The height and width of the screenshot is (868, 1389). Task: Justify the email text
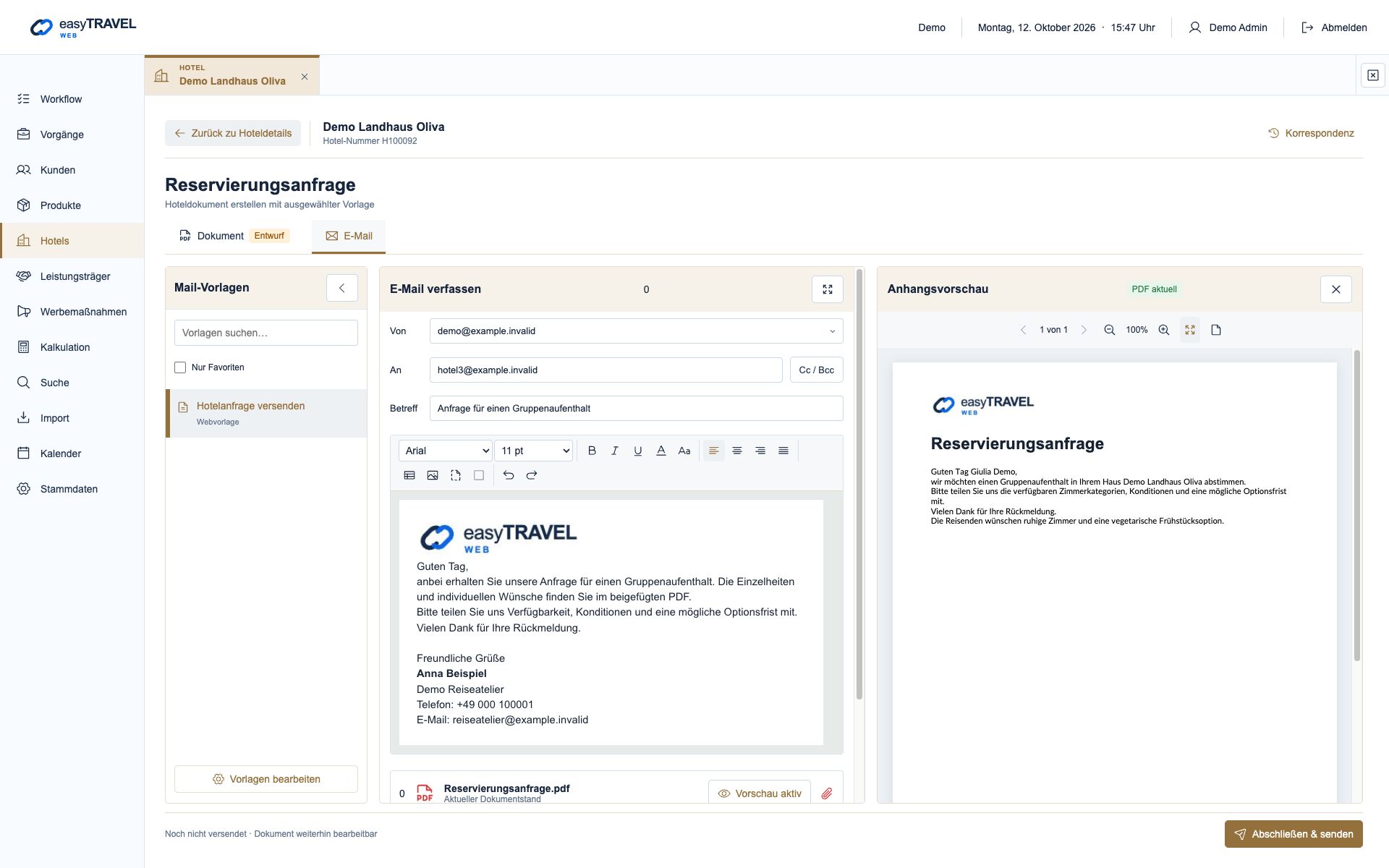[x=783, y=451]
